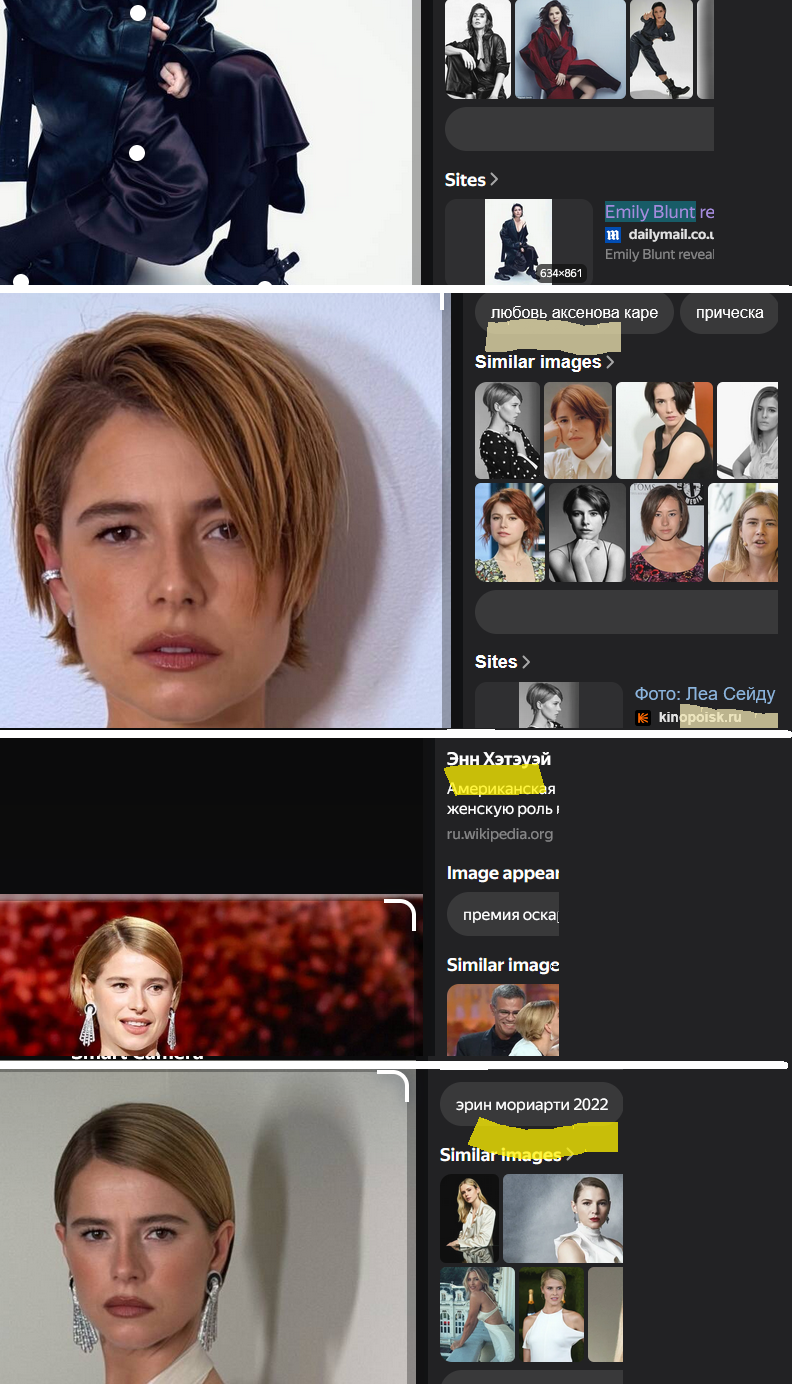Click the crop corner handle on red-background photo

[403, 912]
